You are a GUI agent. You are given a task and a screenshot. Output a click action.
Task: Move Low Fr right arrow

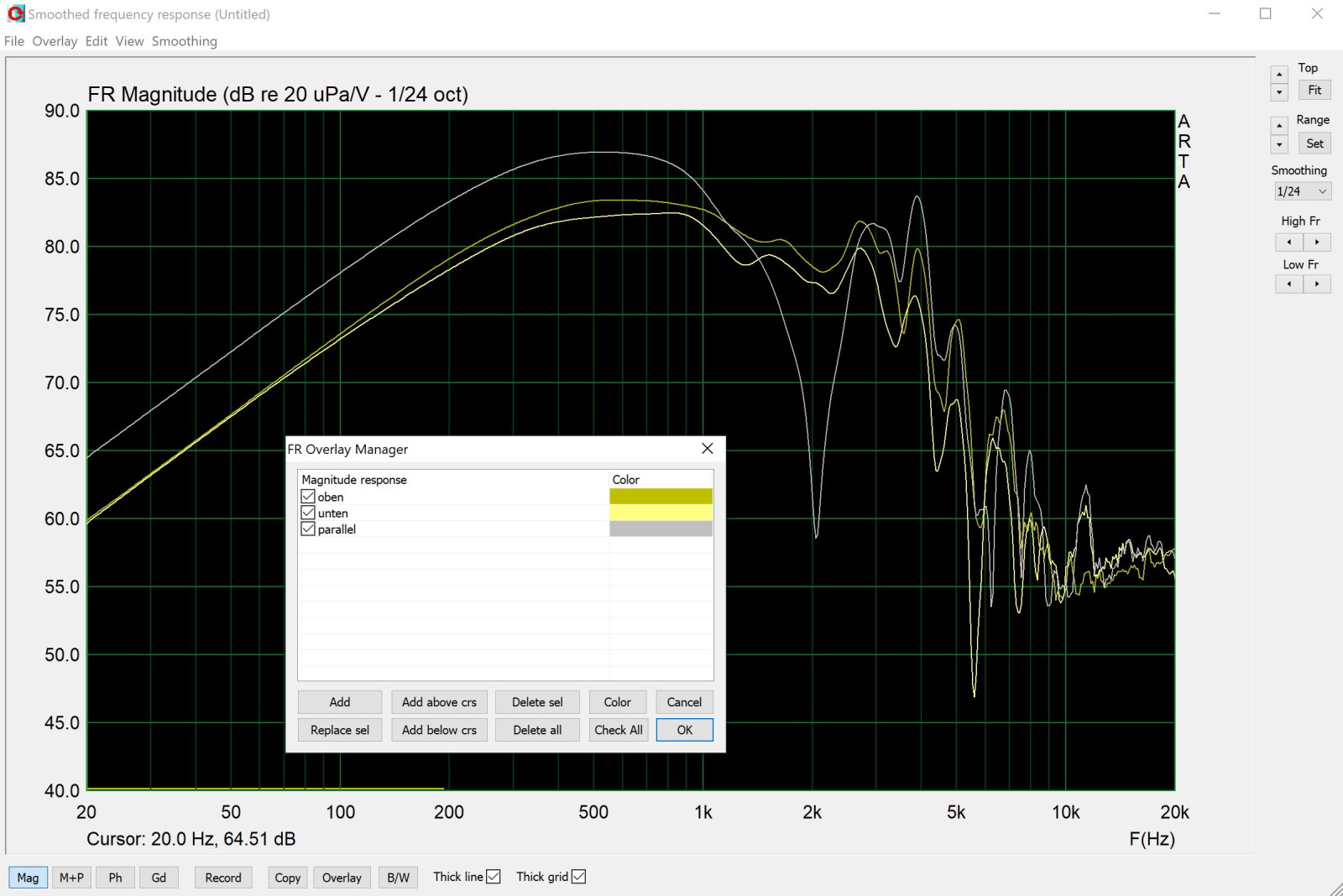pyautogui.click(x=1317, y=284)
